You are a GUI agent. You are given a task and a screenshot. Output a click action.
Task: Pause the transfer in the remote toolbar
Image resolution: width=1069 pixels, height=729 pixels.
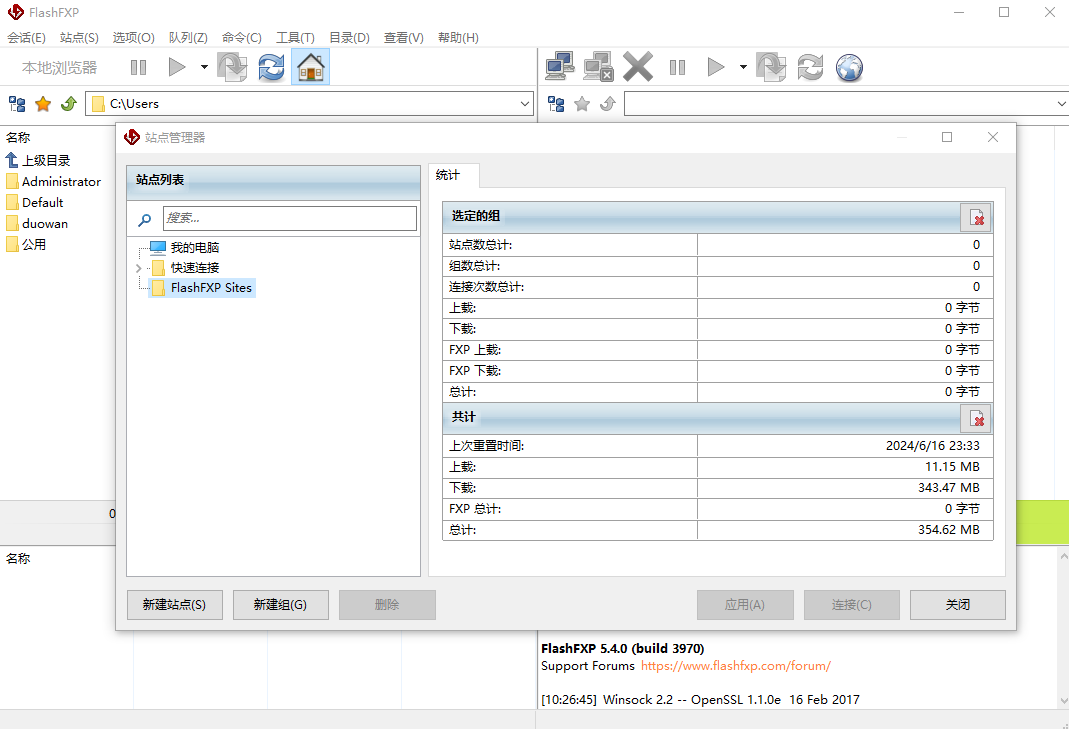[677, 67]
